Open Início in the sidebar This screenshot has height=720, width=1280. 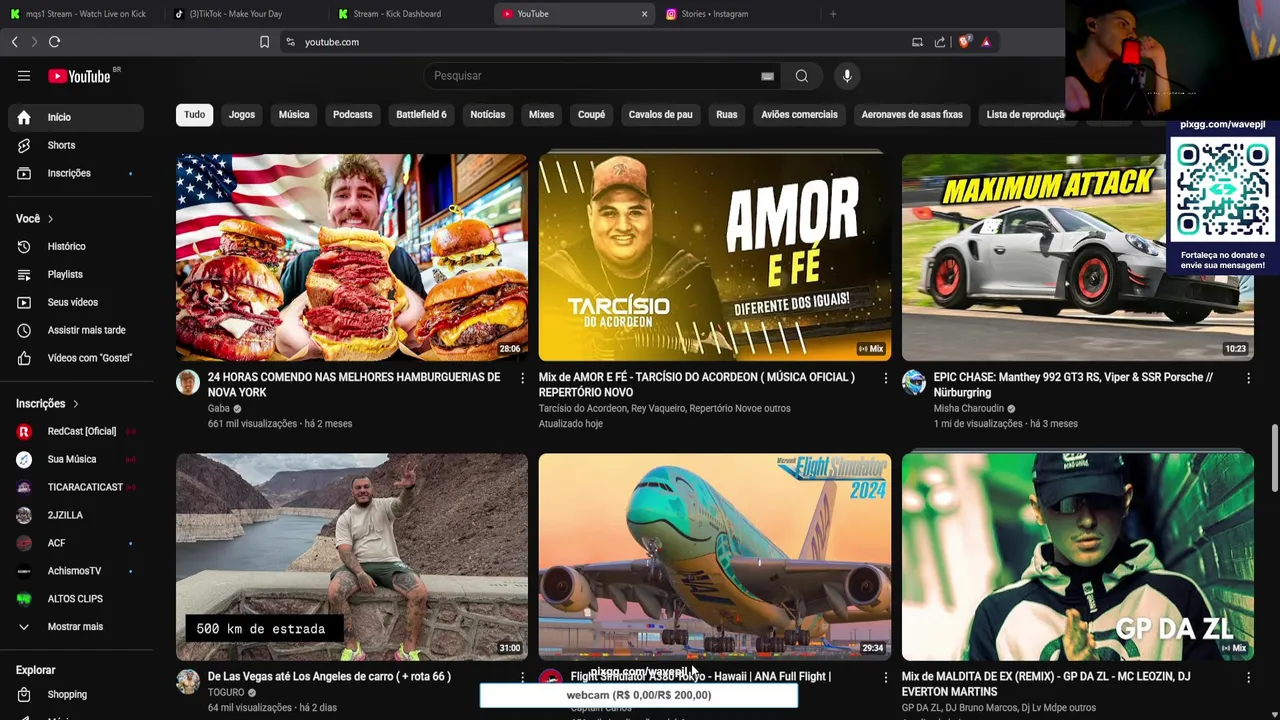pyautogui.click(x=76, y=117)
